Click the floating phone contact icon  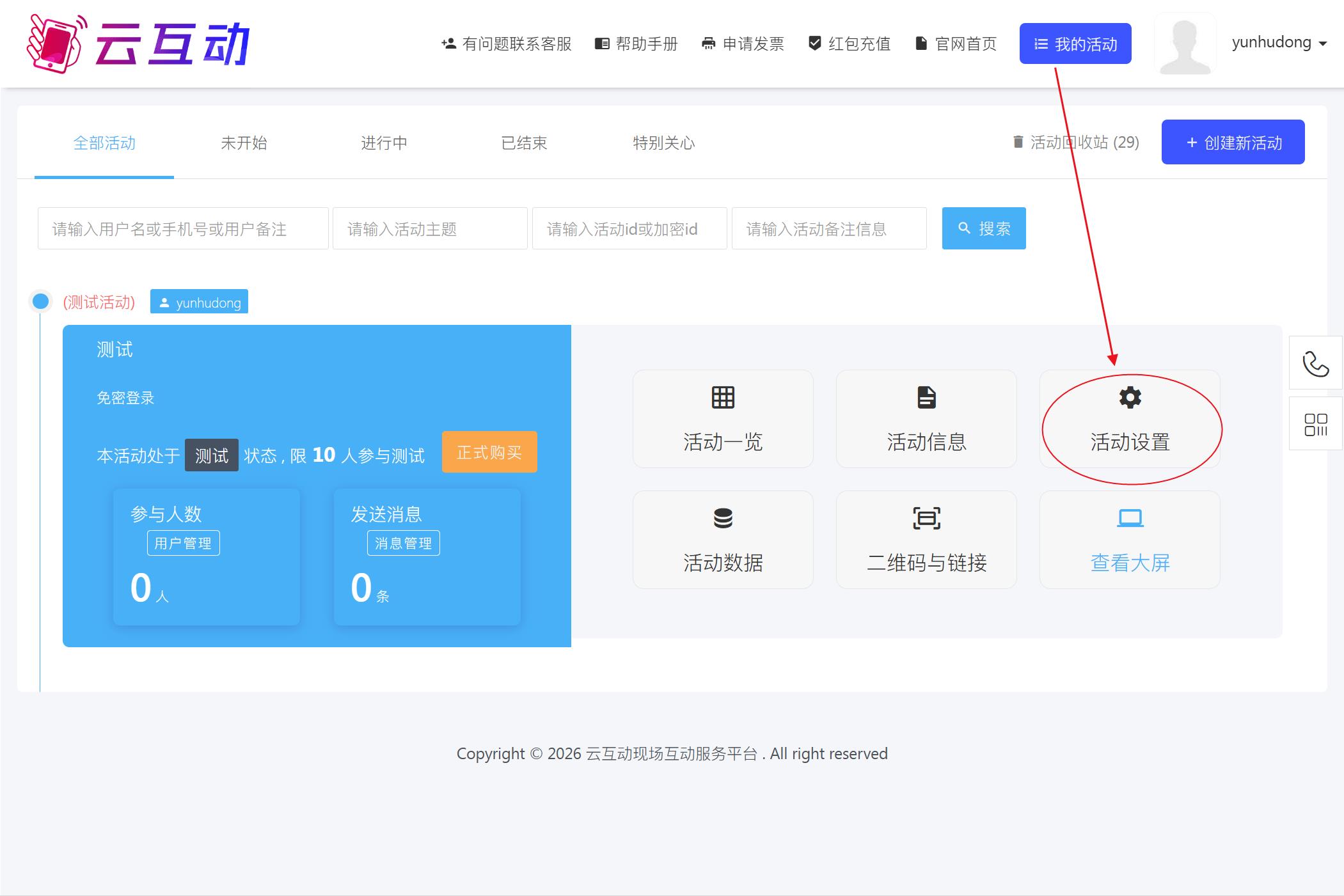[1315, 363]
